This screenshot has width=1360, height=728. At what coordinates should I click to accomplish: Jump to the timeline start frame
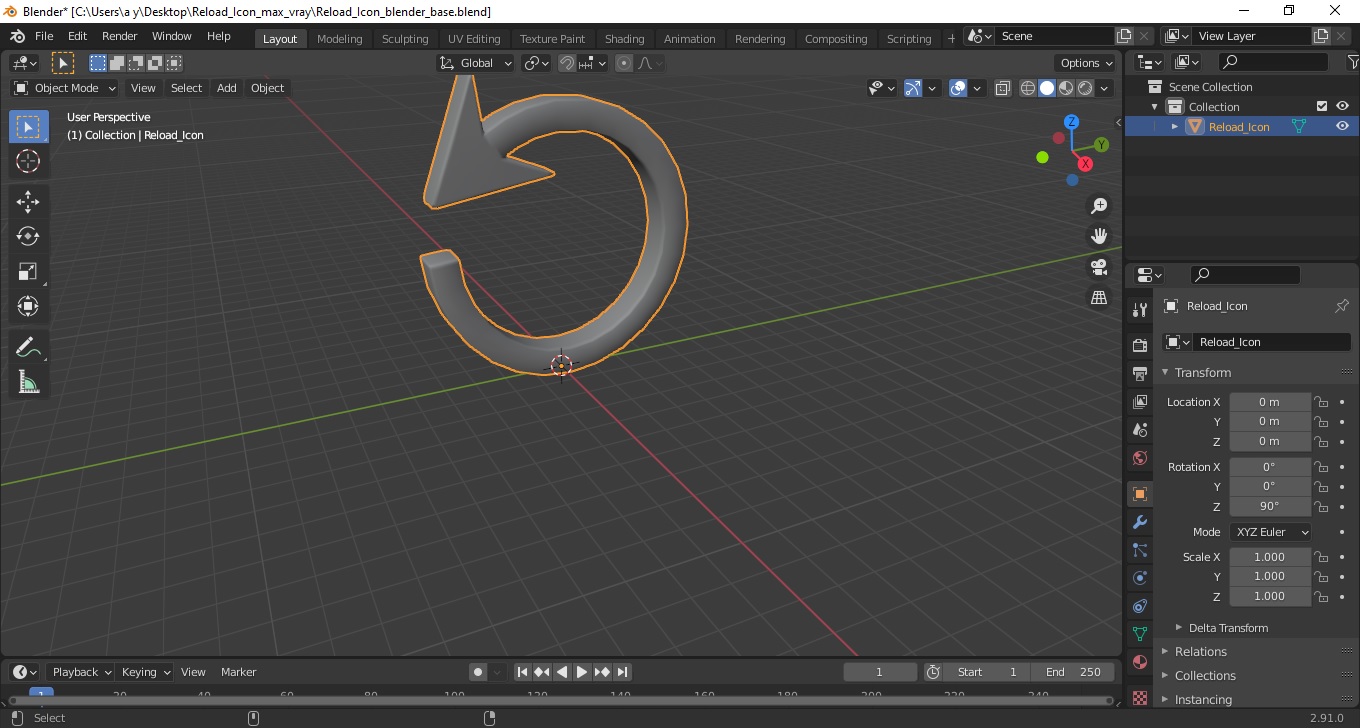(x=522, y=672)
